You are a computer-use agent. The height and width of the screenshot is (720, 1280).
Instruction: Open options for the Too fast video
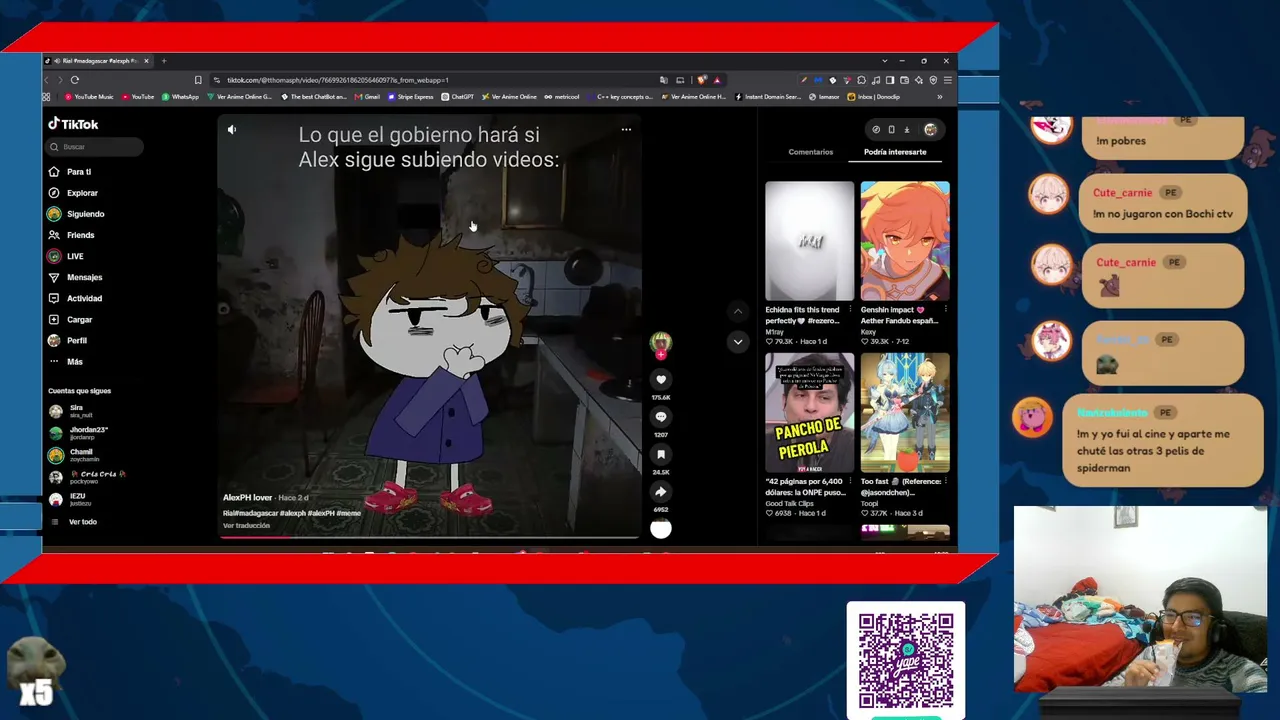(946, 482)
